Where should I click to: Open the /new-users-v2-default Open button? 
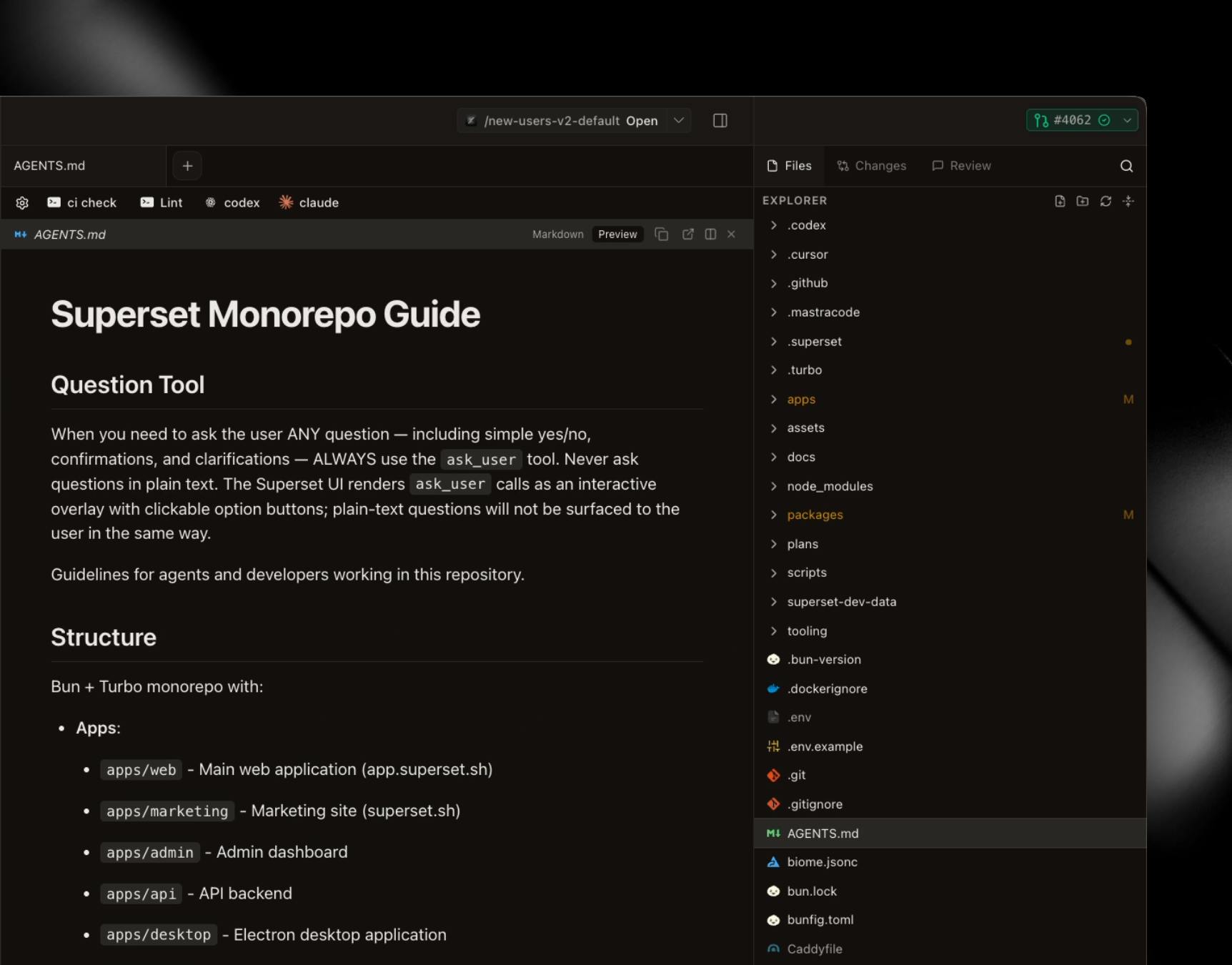(562, 121)
